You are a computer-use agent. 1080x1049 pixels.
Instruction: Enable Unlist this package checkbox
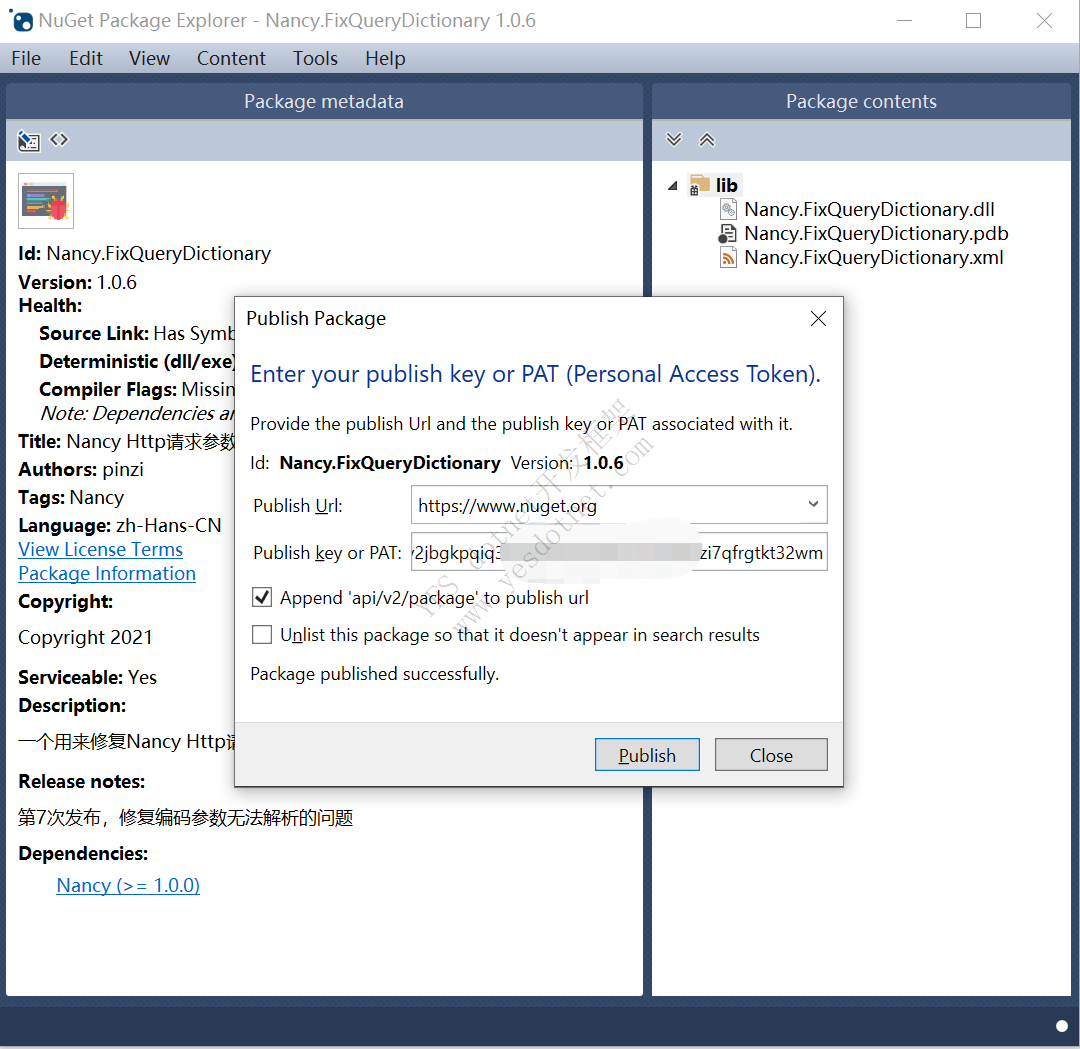(x=262, y=634)
